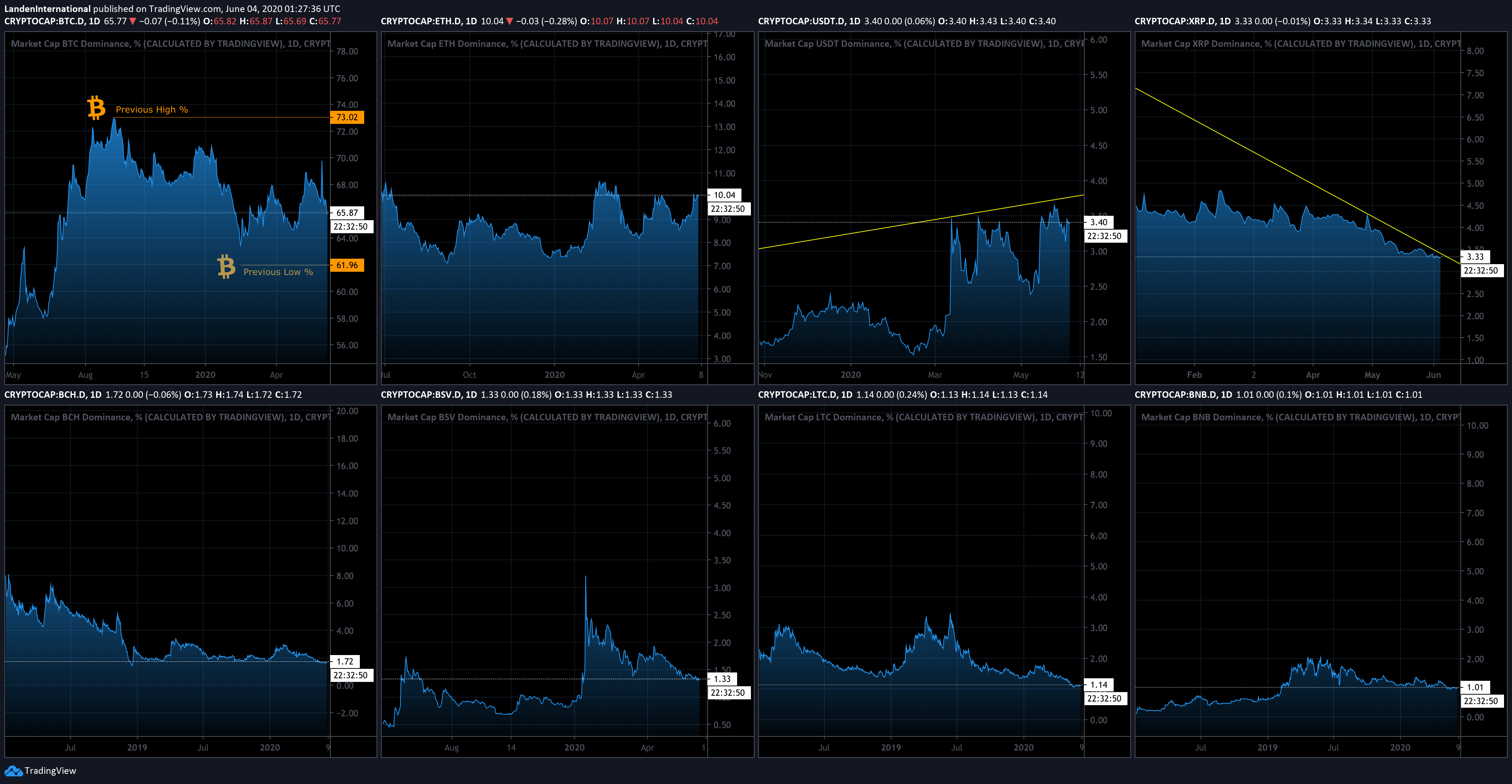Click the 'Market Cap ETH Dominance' chart title
1512x784 pixels.
click(547, 44)
